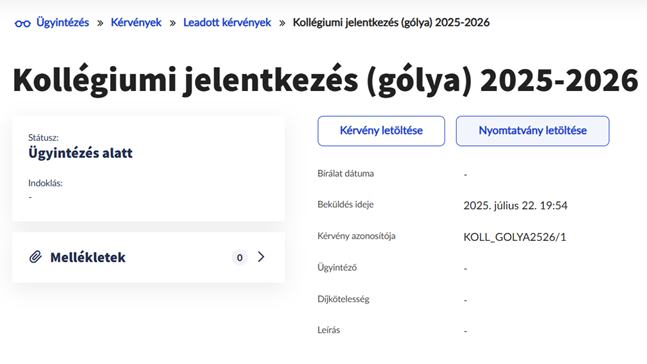Click the Leírás label
Image resolution: width=647 pixels, height=364 pixels.
[x=329, y=330]
